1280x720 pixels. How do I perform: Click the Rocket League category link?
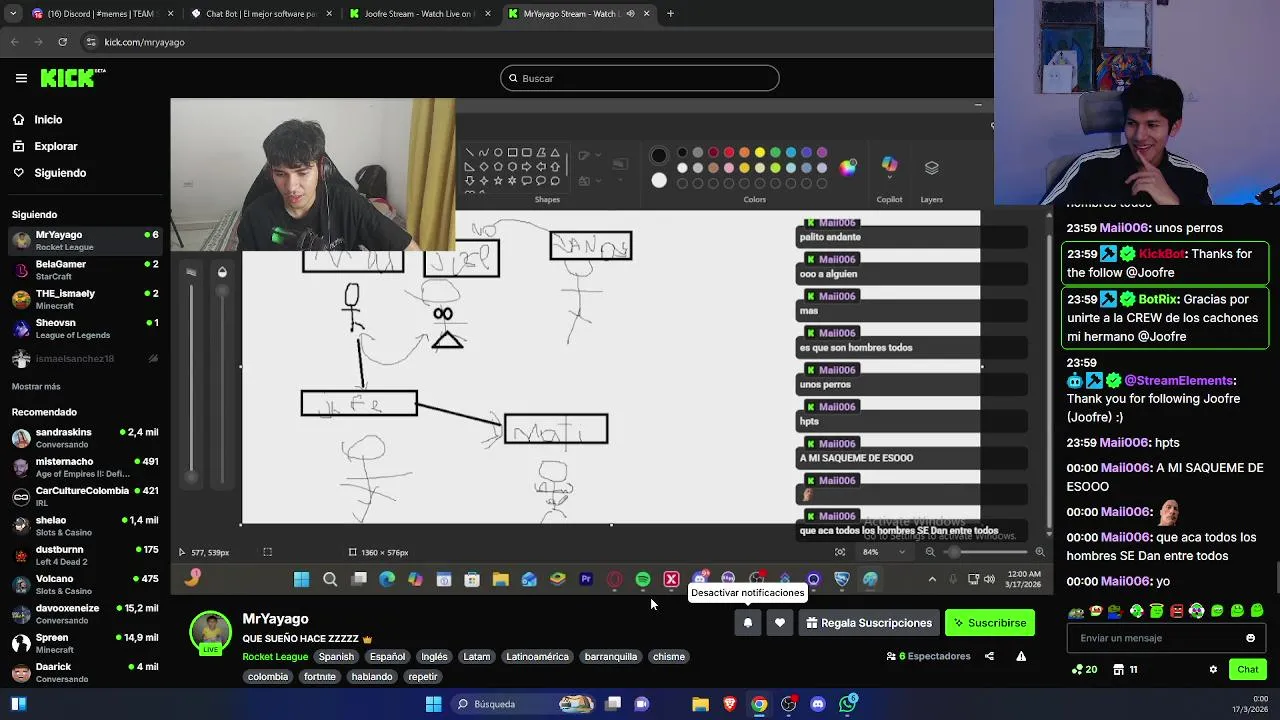click(275, 657)
